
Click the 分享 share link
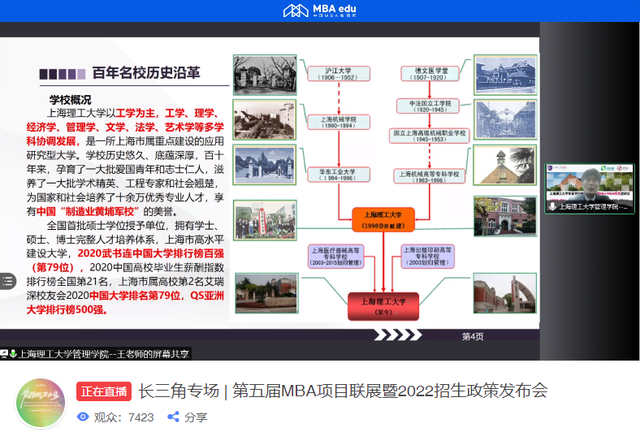tap(196, 417)
